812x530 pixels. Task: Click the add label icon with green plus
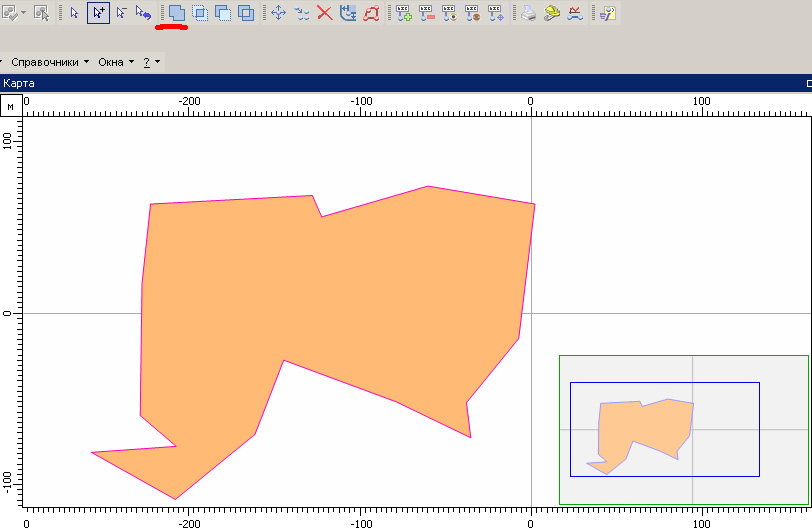pyautogui.click(x=403, y=13)
